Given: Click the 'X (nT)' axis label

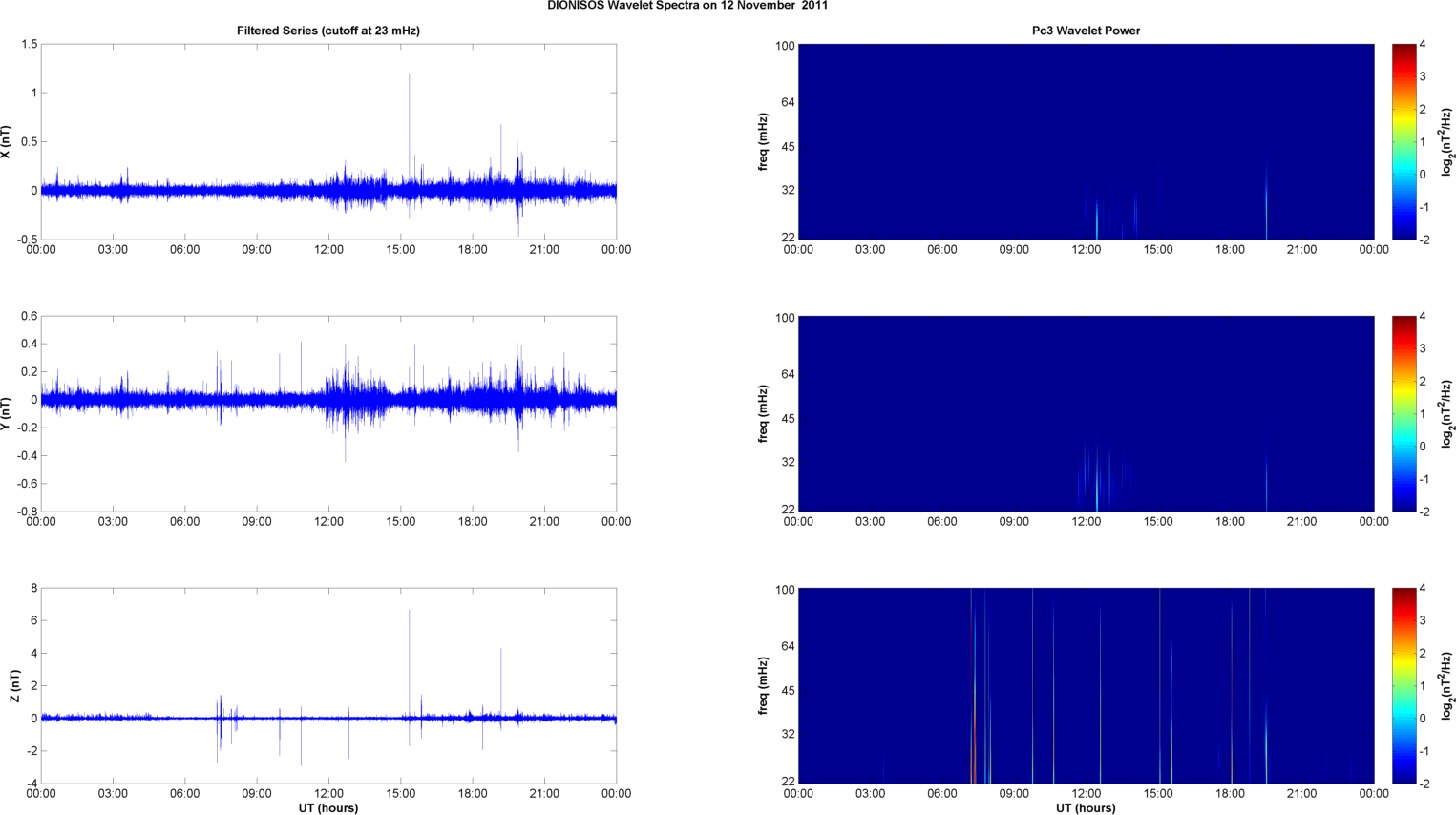Looking at the screenshot, I should coord(6,142).
